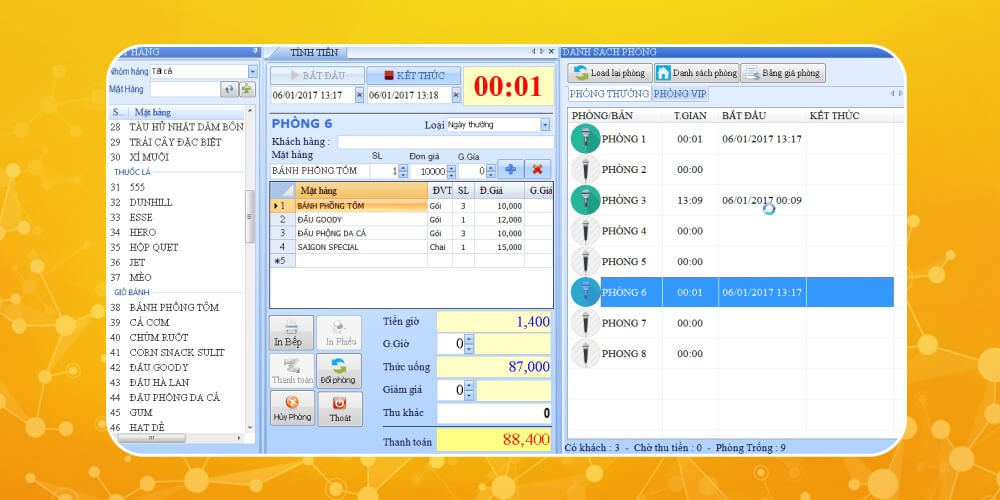Click the Thu khác input field
Image resolution: width=1000 pixels, height=500 pixels.
[x=494, y=413]
